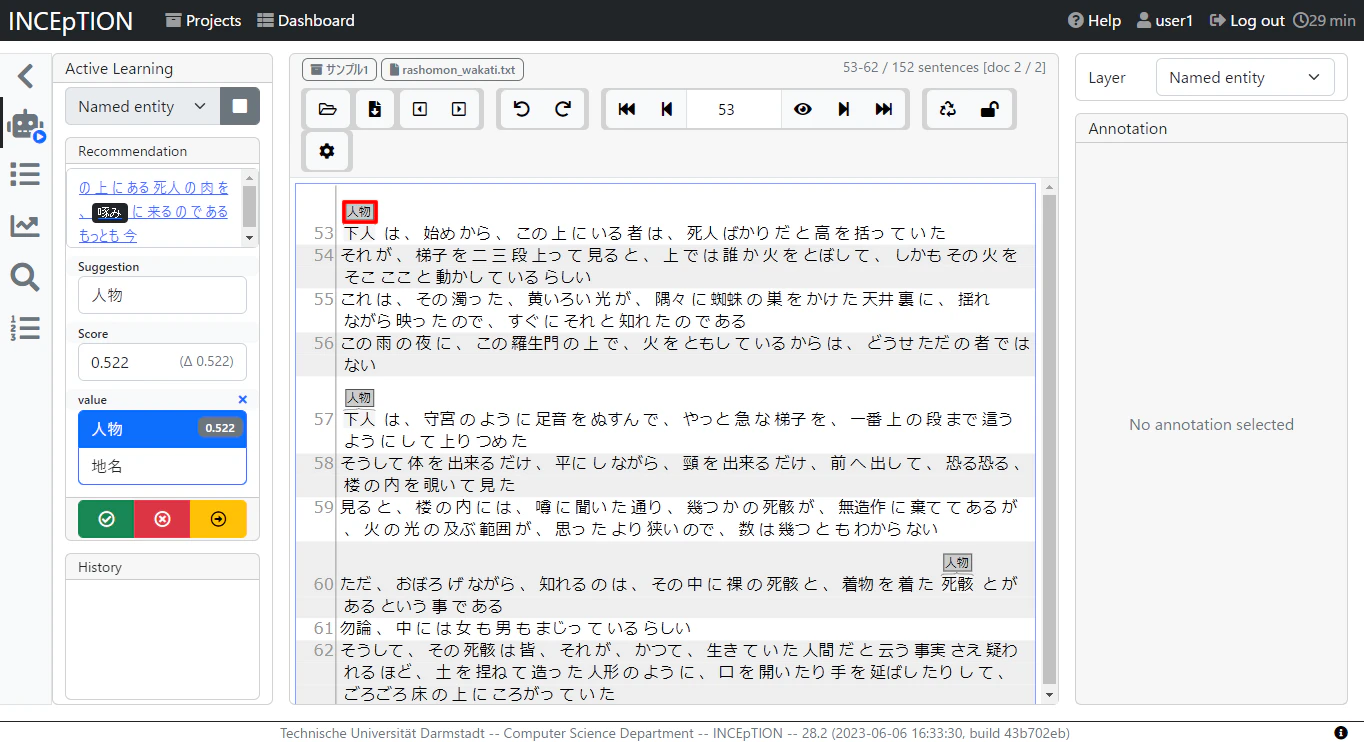Open the search sidebar magnifier icon
The height and width of the screenshot is (742, 1364).
(x=26, y=277)
